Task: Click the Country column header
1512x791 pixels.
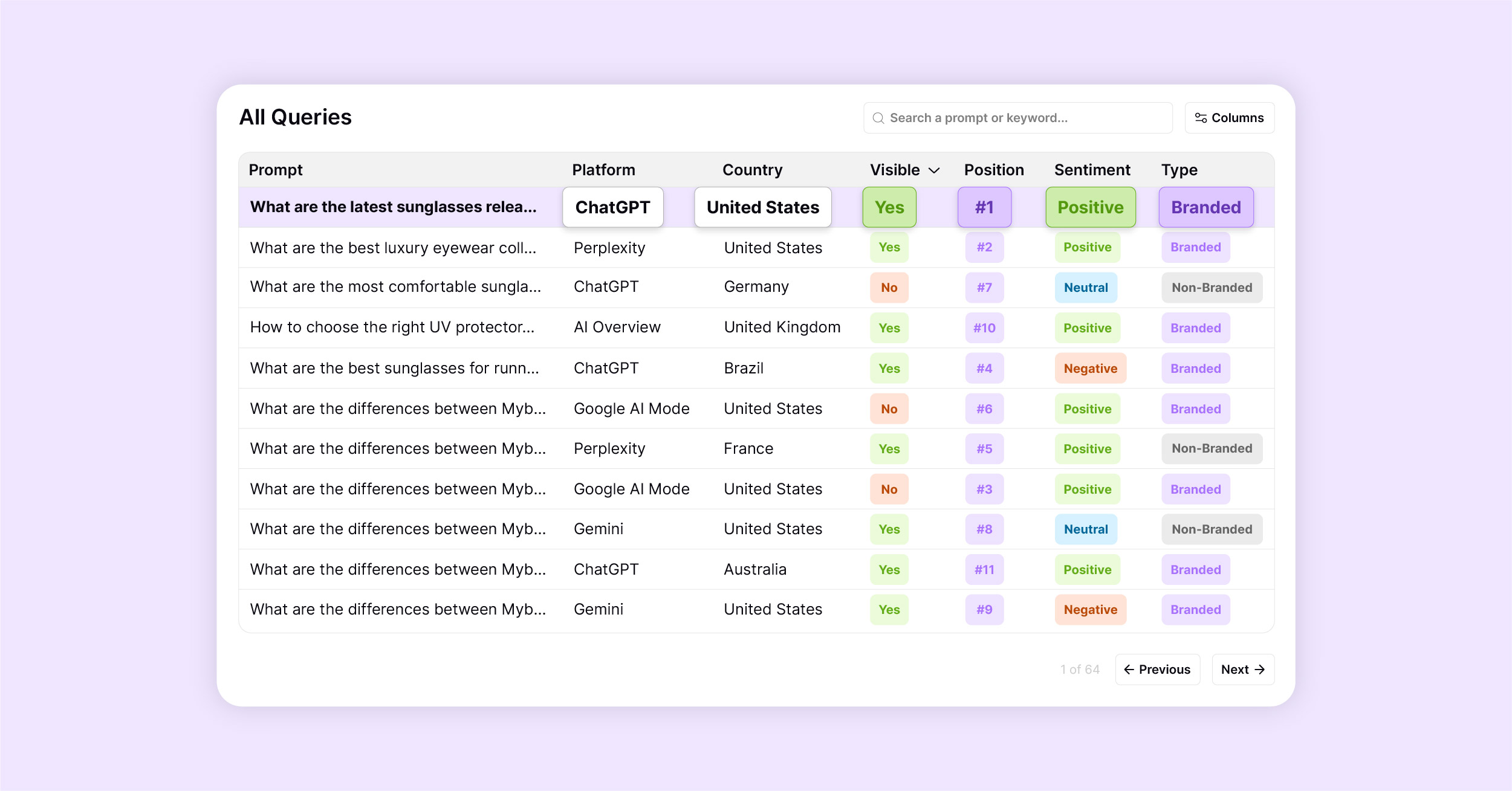Action: click(x=752, y=170)
